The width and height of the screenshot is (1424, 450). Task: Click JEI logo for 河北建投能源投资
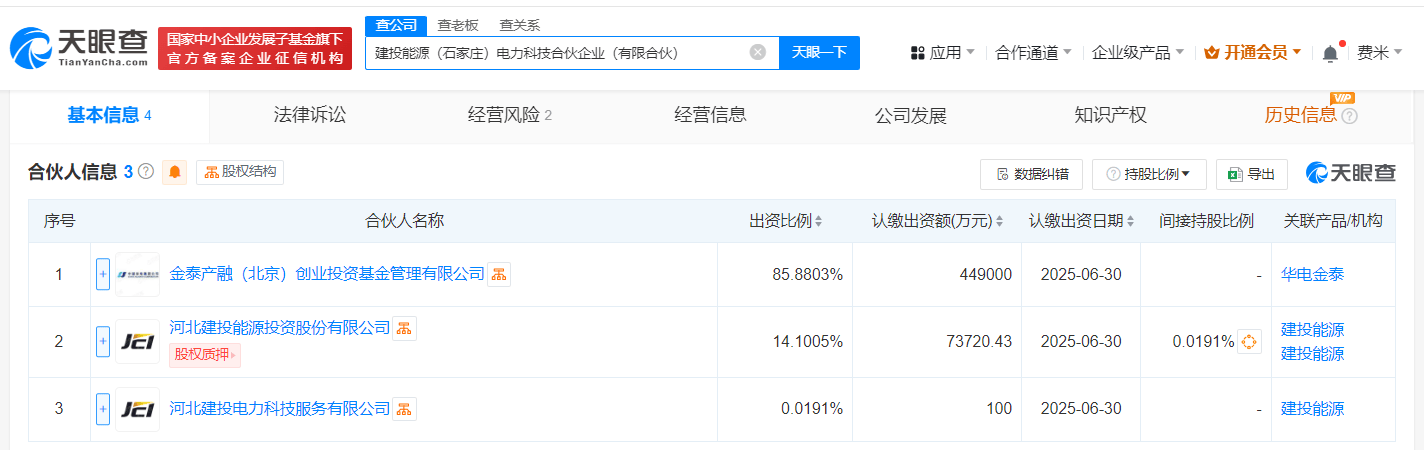138,341
